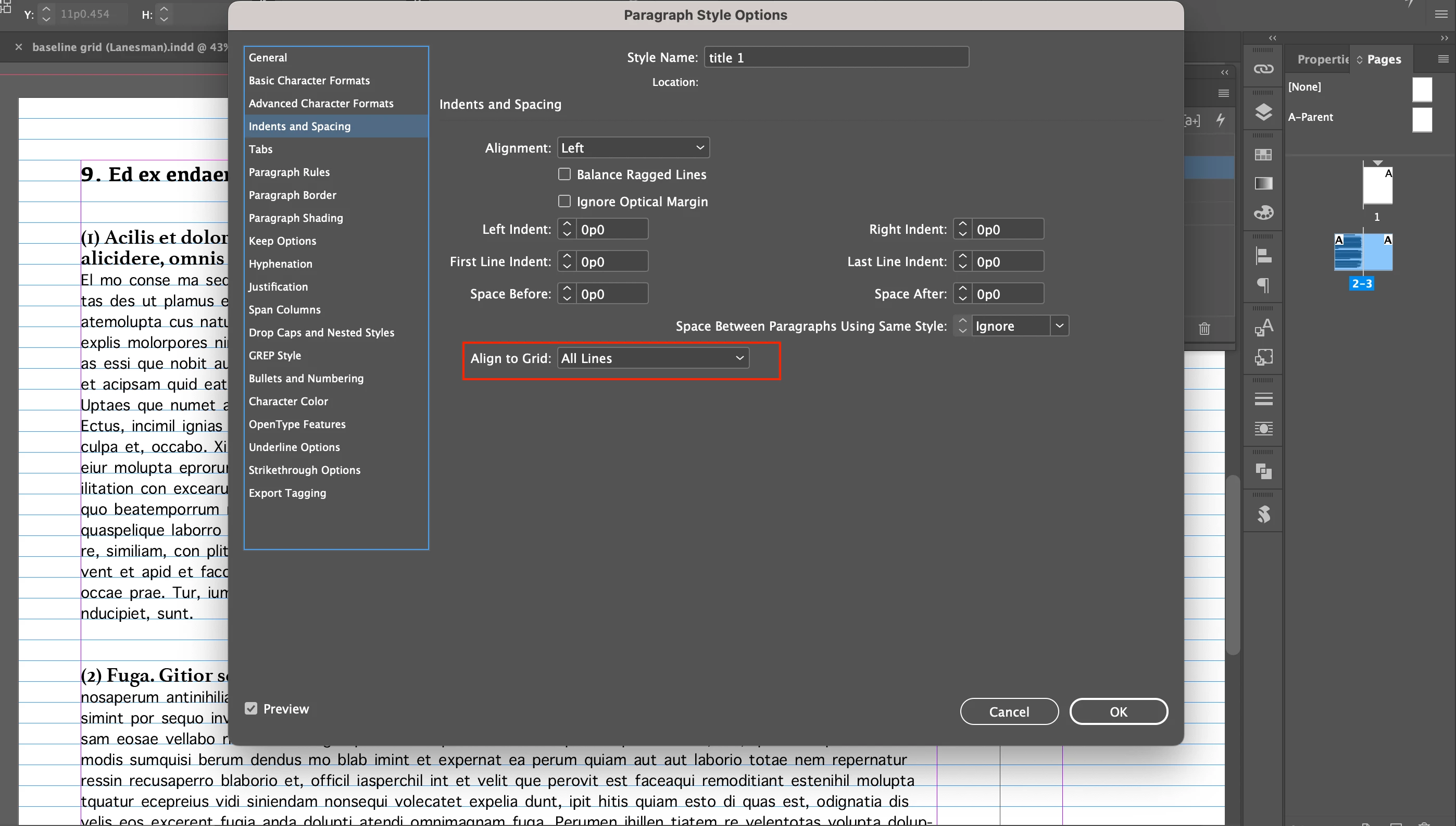
Task: Select Basic Character Formats in sidebar list
Action: pyautogui.click(x=309, y=81)
